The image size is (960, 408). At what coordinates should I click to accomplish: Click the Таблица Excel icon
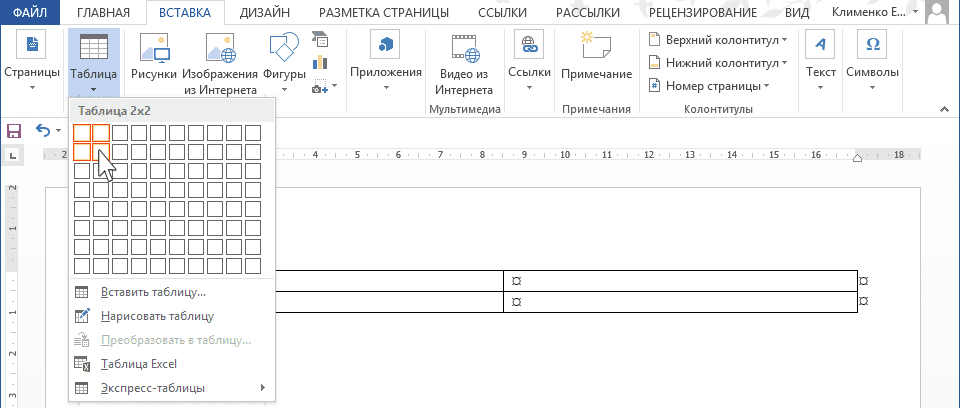click(81, 364)
